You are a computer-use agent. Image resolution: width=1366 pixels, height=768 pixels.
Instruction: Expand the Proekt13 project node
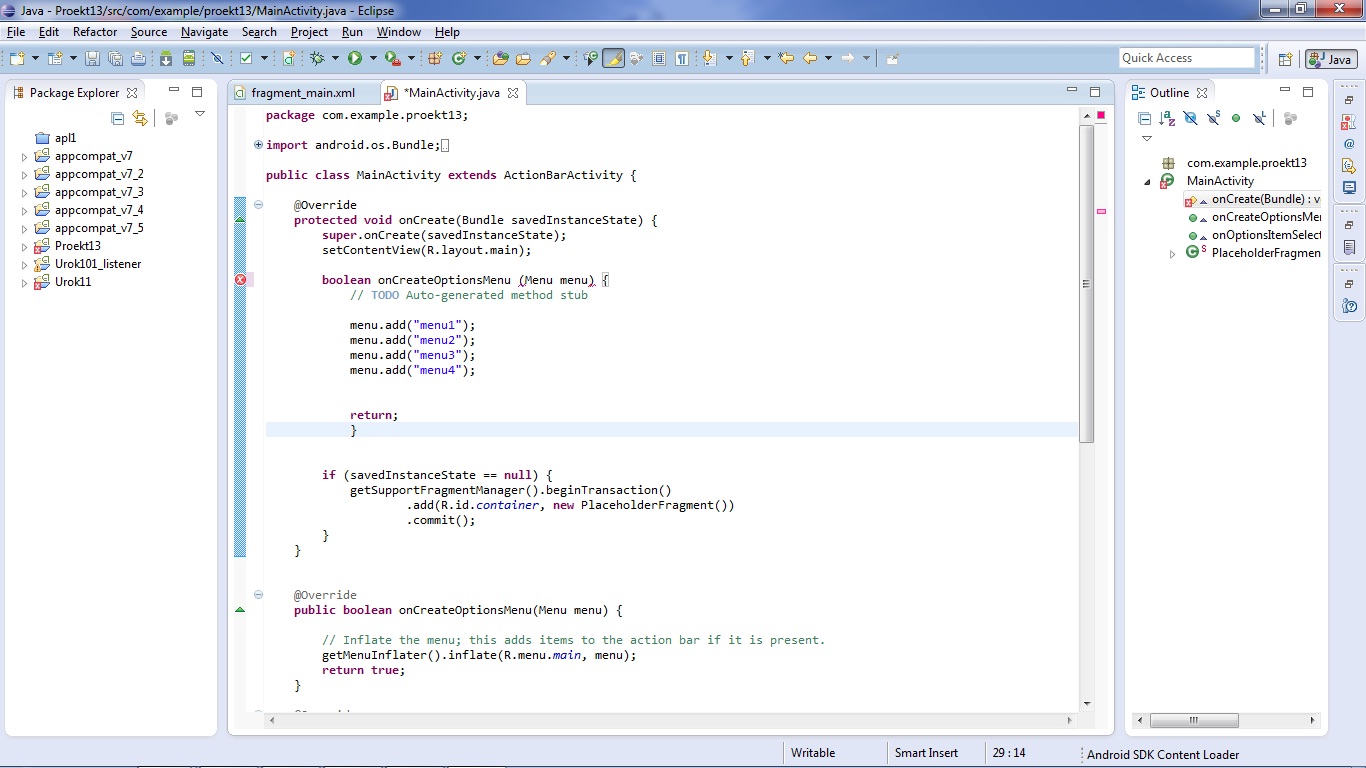(25, 247)
